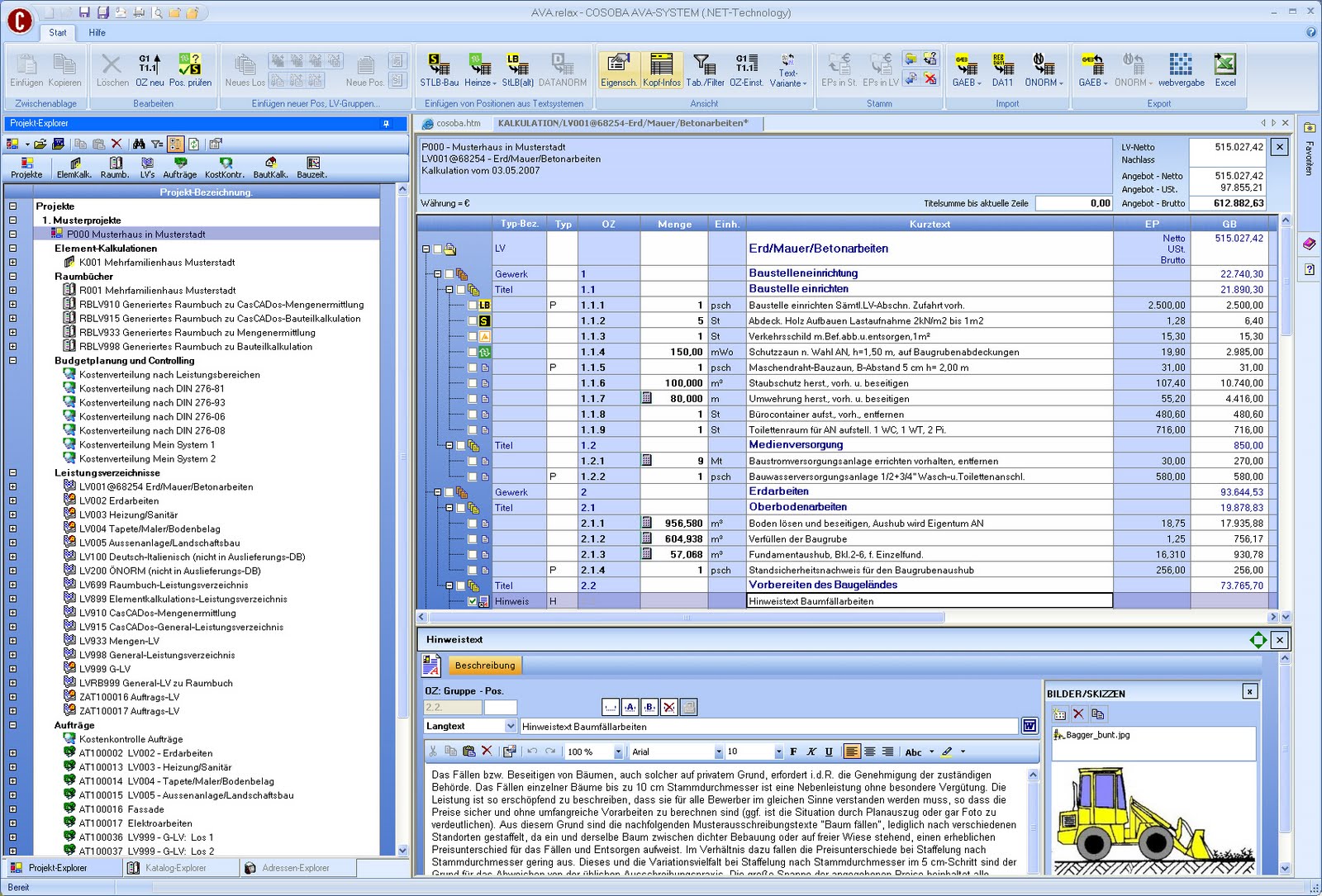Click the DA11 import icon
Screen dimensions: 1322x896
[1002, 69]
